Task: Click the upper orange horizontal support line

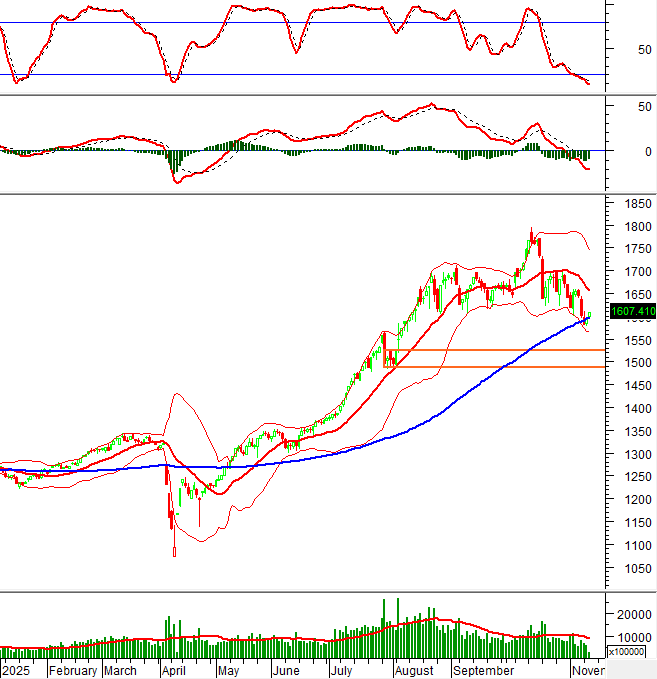Action: pos(500,350)
